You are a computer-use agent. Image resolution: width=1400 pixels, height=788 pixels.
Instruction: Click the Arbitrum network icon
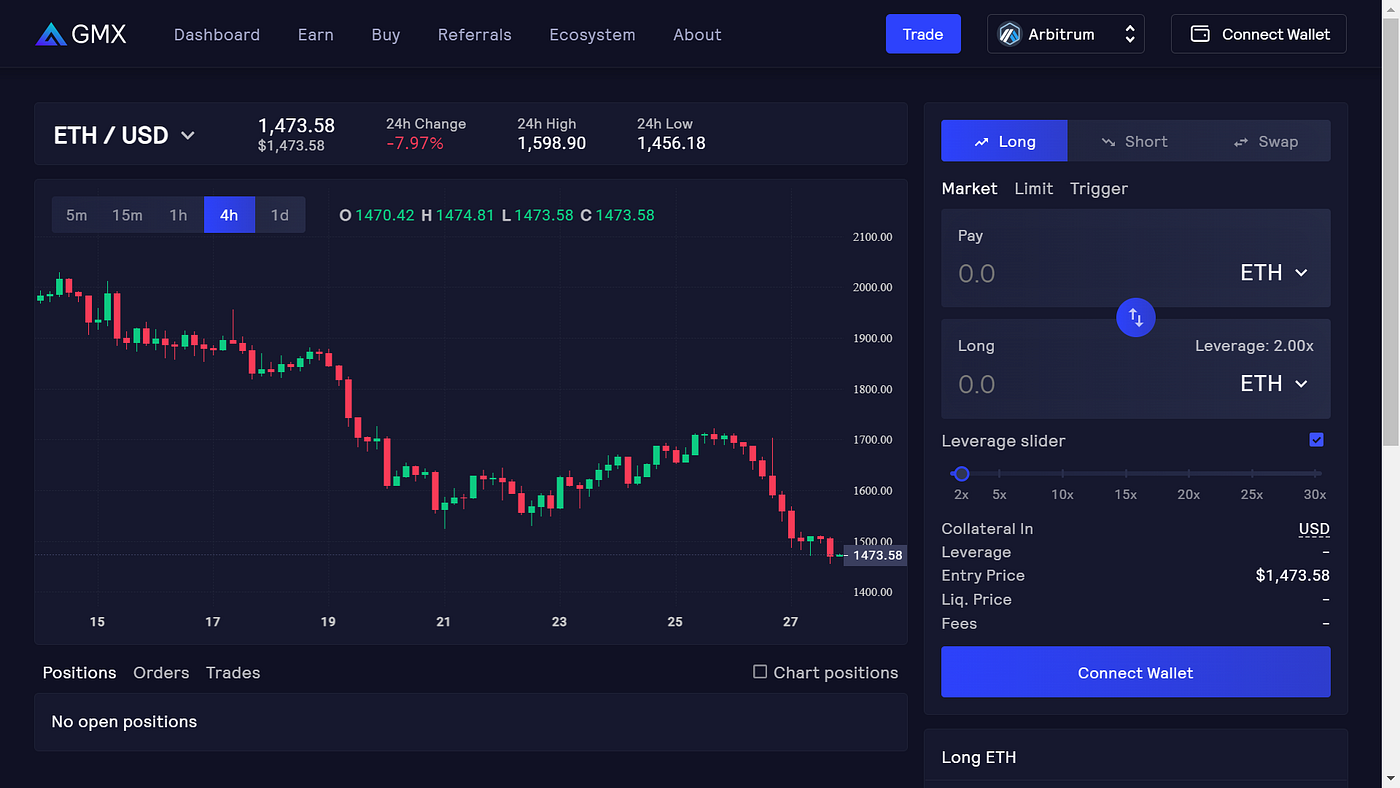[x=1012, y=33]
